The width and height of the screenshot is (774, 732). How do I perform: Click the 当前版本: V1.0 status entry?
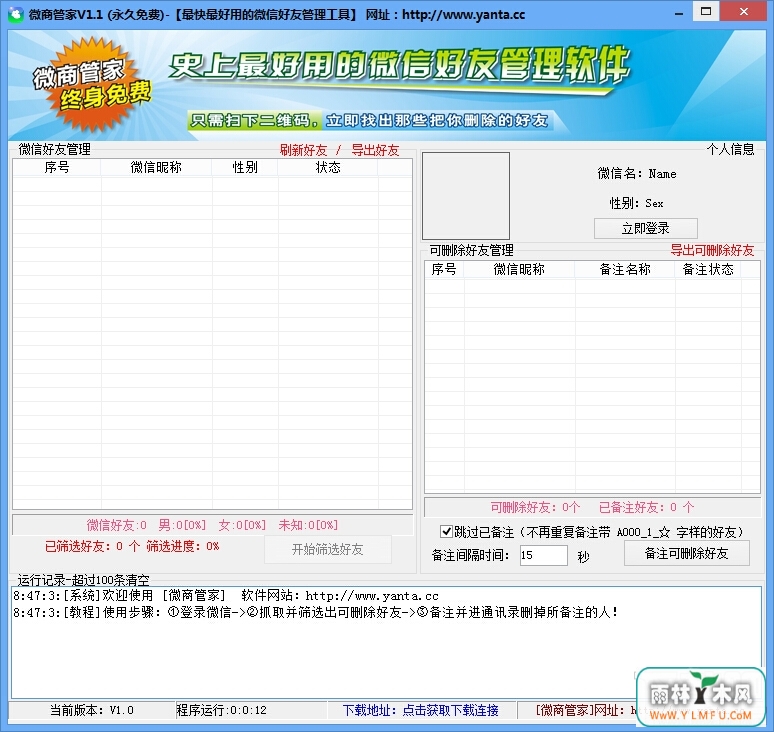click(91, 710)
